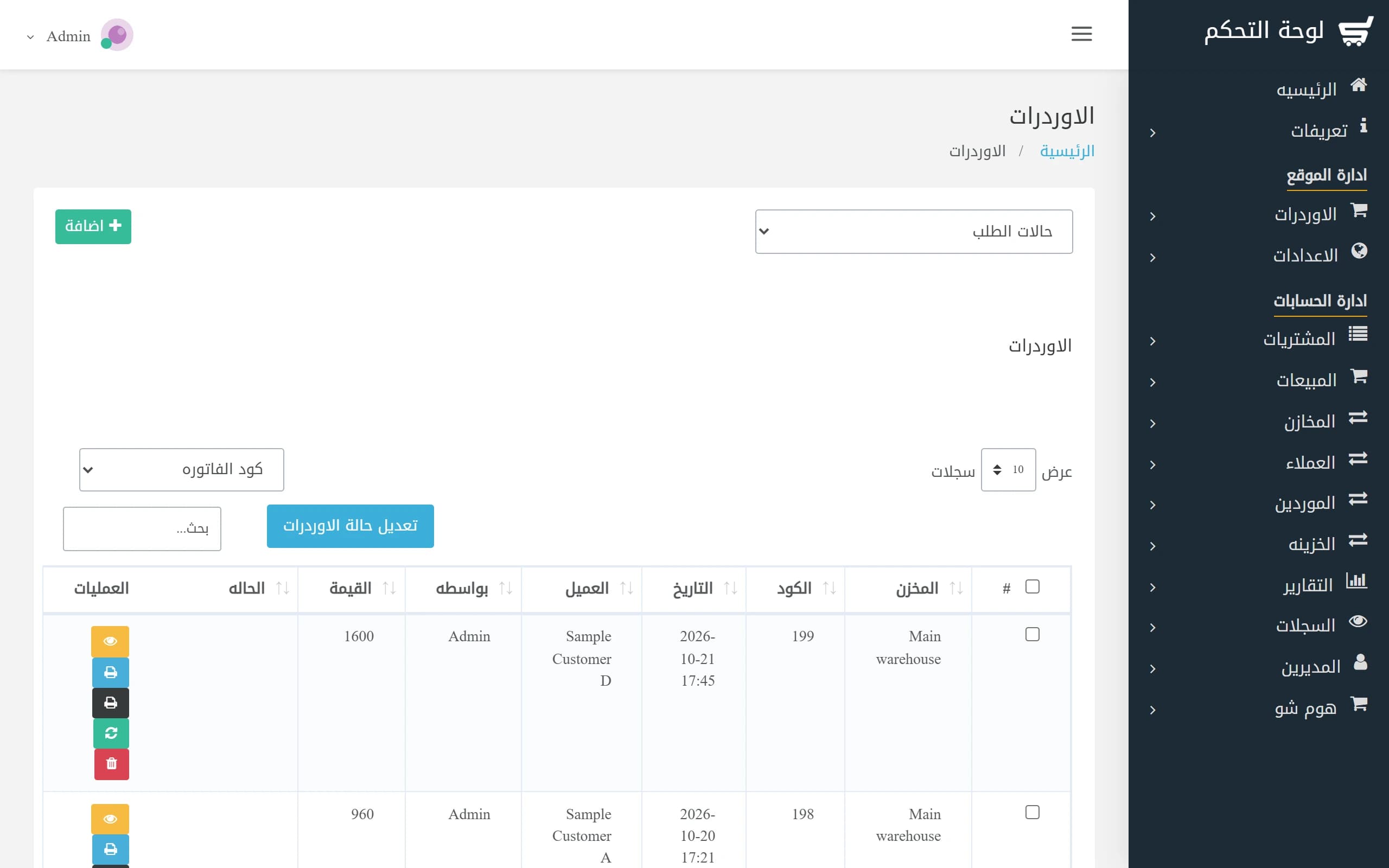The height and width of the screenshot is (868, 1389).
Task: Sort table by الكود column arrows
Action: click(x=830, y=589)
